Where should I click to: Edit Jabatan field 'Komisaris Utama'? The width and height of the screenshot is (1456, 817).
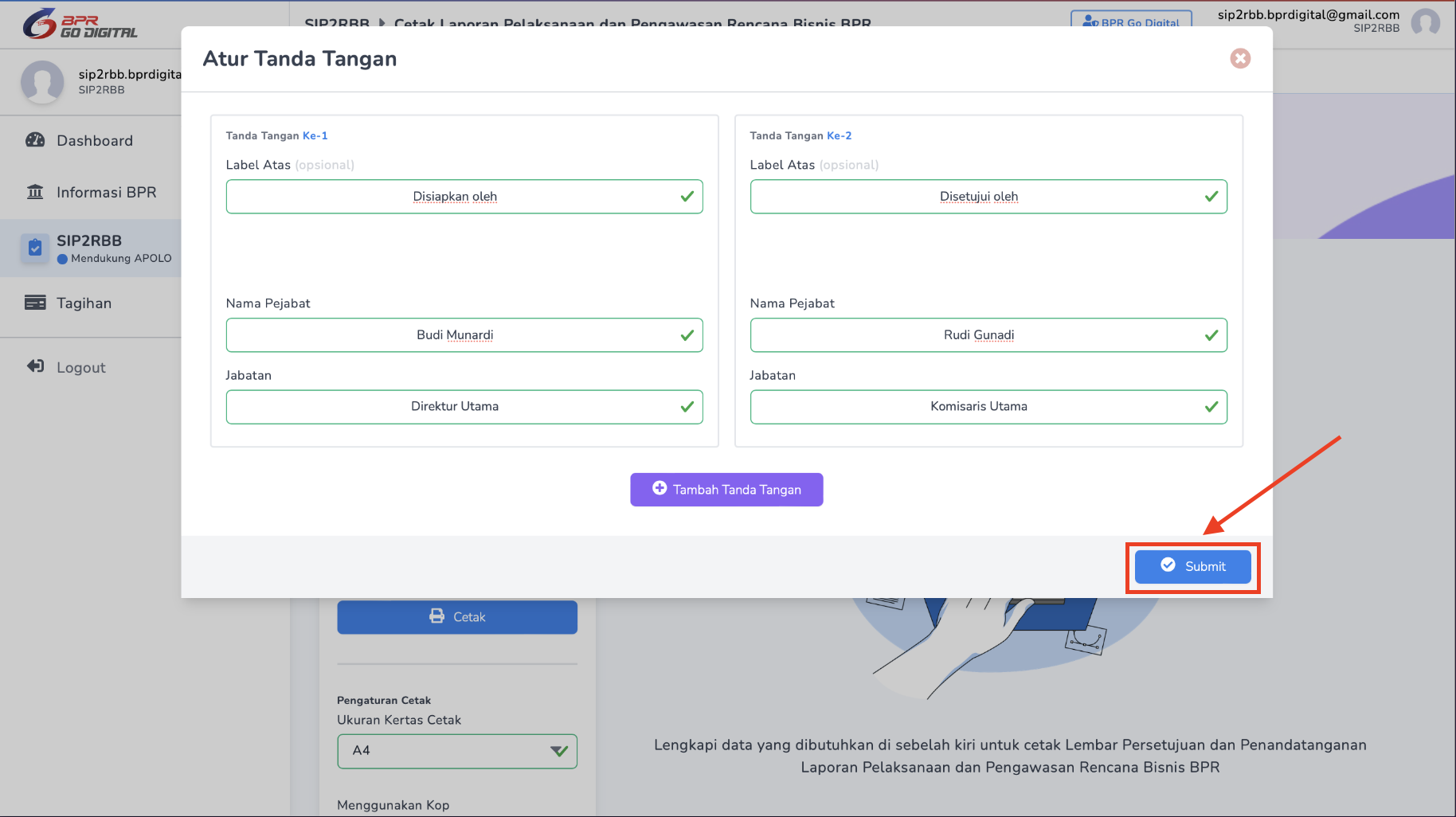[x=988, y=407]
